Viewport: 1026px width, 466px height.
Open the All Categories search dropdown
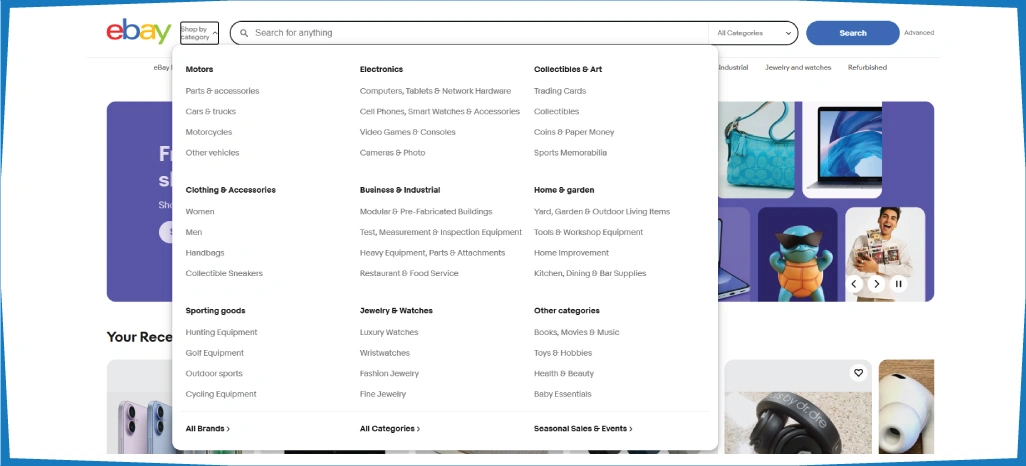pos(755,33)
